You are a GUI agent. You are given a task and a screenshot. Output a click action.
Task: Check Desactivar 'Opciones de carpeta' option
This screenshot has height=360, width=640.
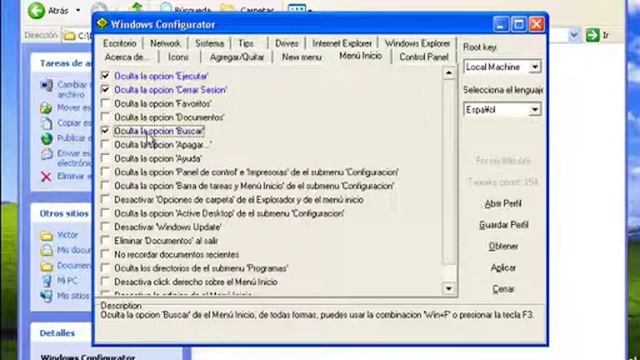(x=105, y=199)
